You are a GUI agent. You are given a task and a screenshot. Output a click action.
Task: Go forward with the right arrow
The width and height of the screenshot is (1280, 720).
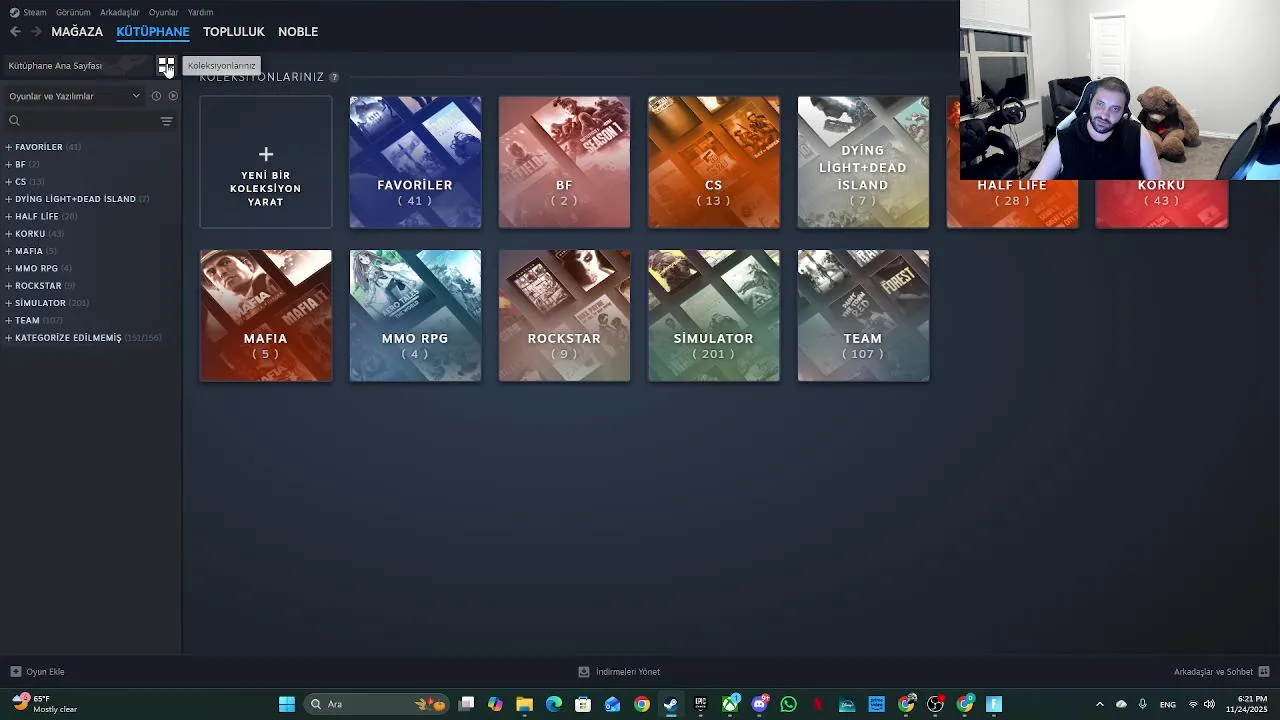[36, 32]
